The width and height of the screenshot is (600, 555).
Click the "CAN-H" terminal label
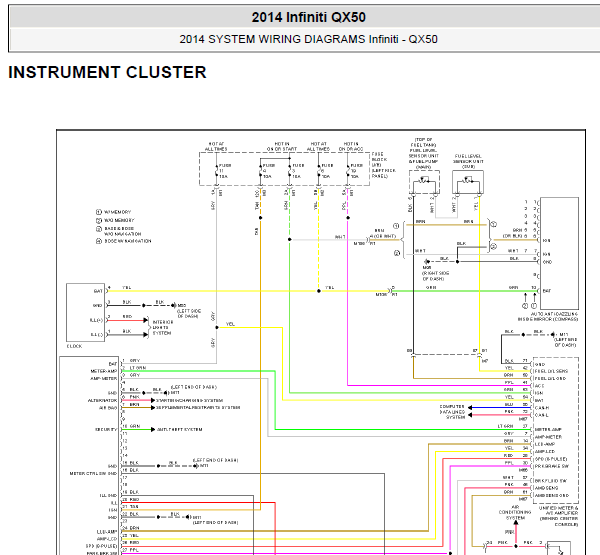coord(541,408)
